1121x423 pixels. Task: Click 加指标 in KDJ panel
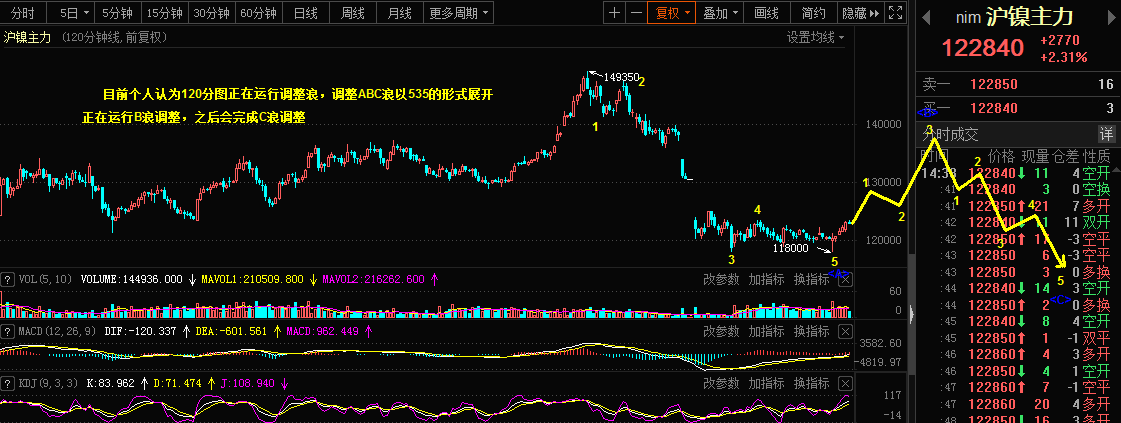pyautogui.click(x=766, y=383)
